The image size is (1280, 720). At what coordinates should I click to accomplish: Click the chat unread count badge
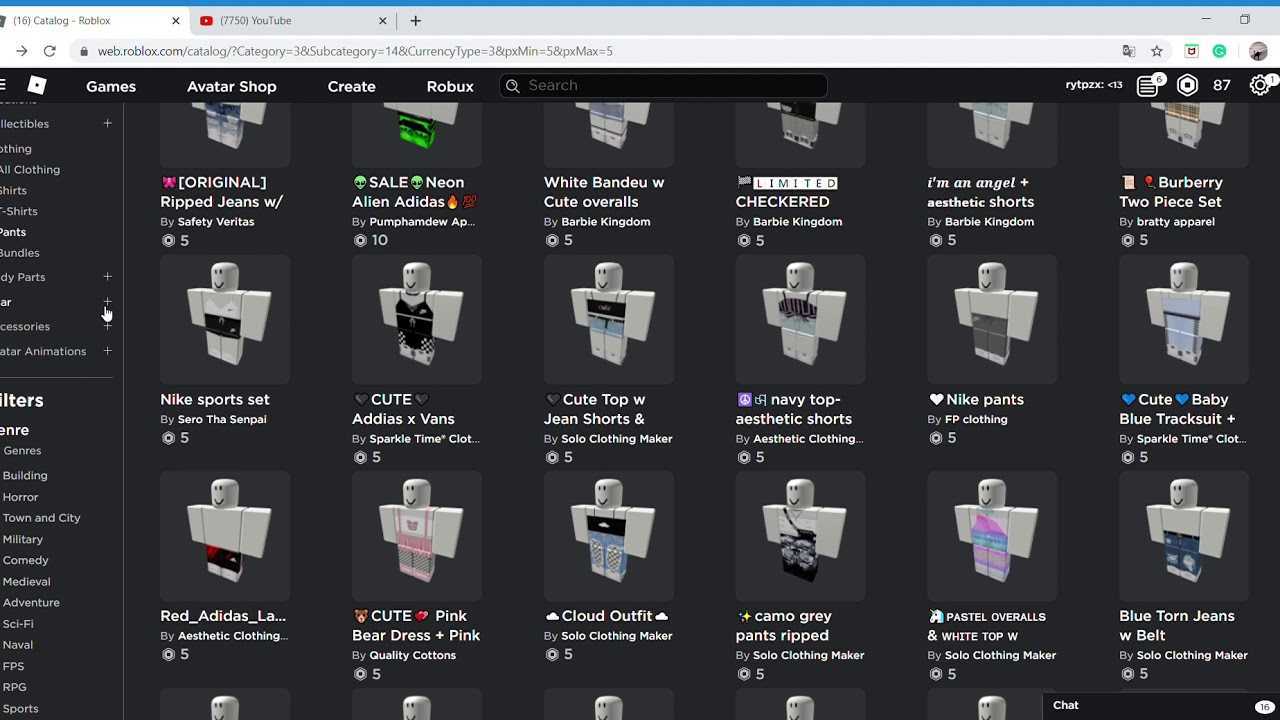(1264, 707)
